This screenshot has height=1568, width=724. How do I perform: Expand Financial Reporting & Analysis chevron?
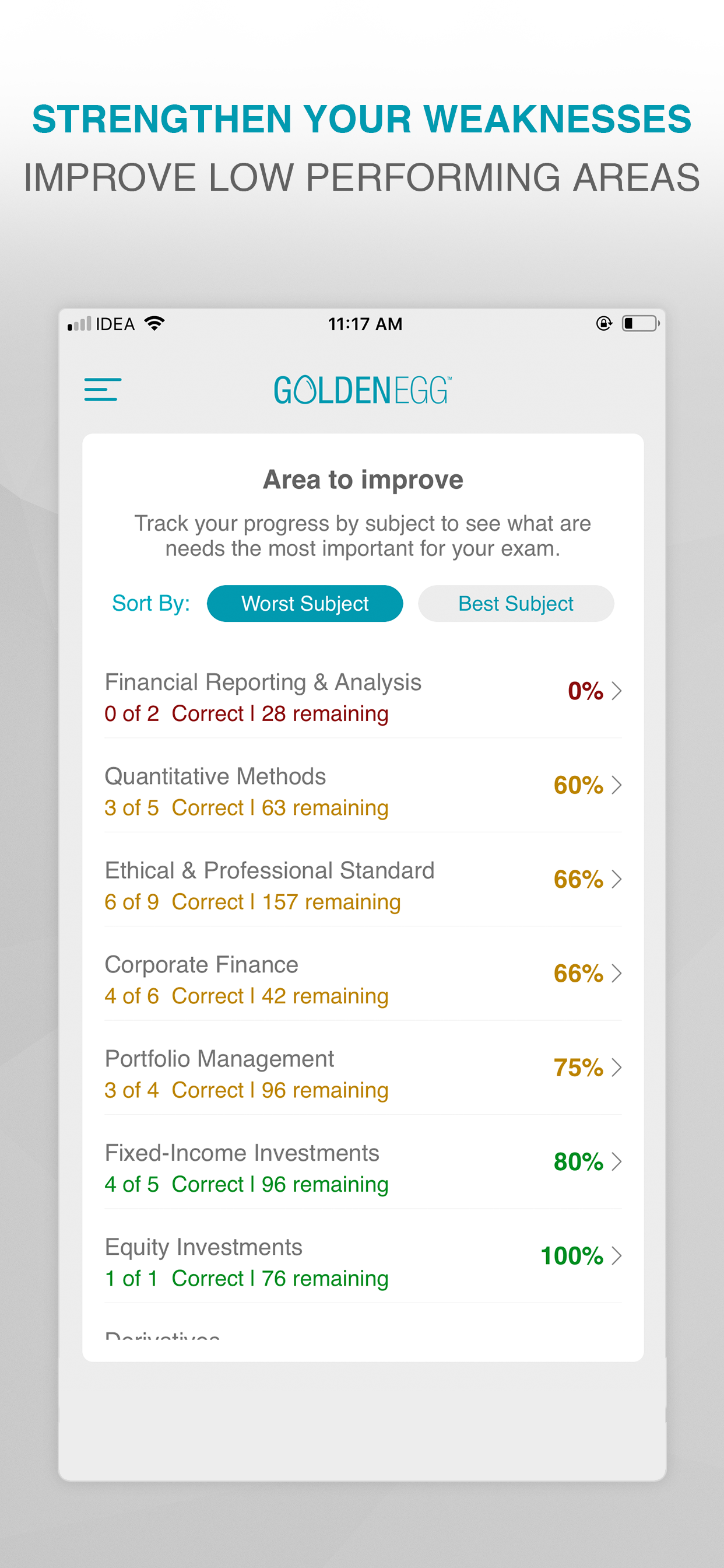616,691
